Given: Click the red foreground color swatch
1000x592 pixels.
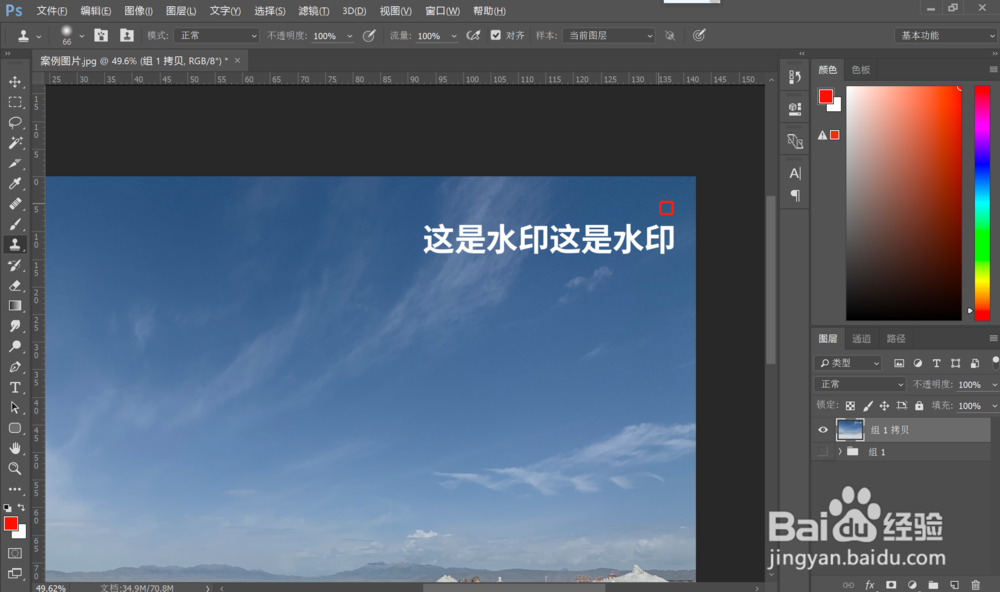Looking at the screenshot, I should 13,525.
